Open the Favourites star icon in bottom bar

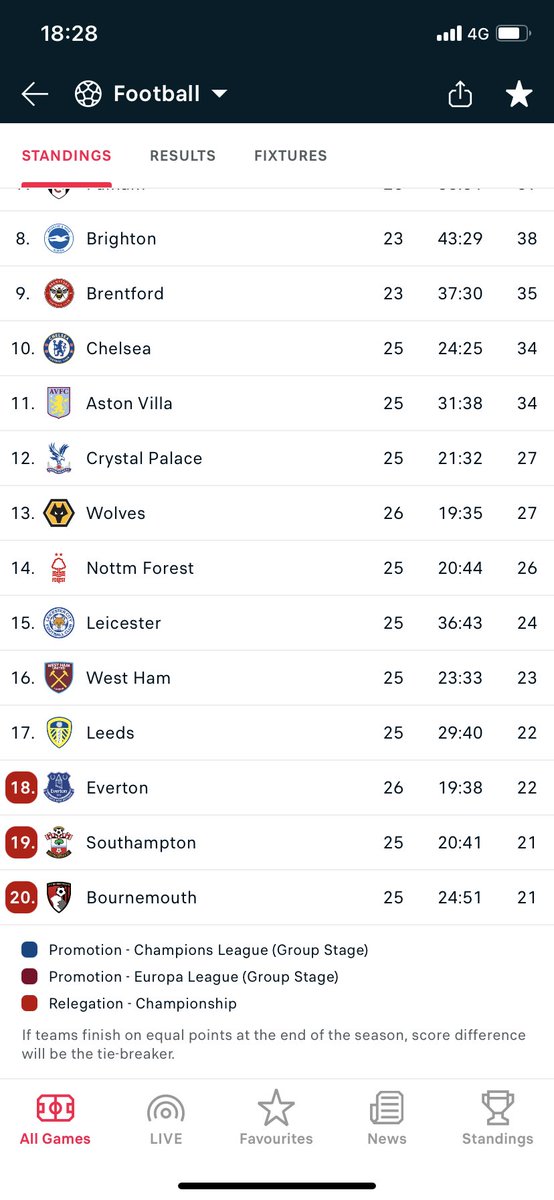pyautogui.click(x=276, y=1108)
